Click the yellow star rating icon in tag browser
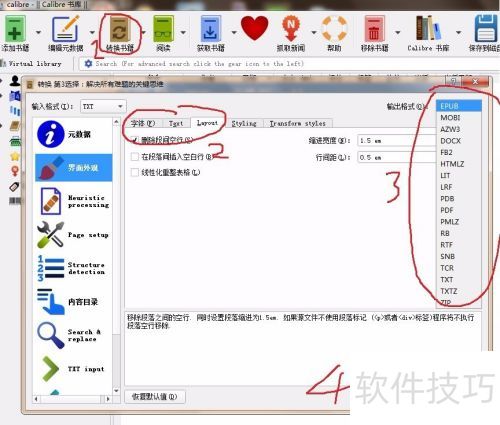This screenshot has height=425, width=500. pos(15,156)
